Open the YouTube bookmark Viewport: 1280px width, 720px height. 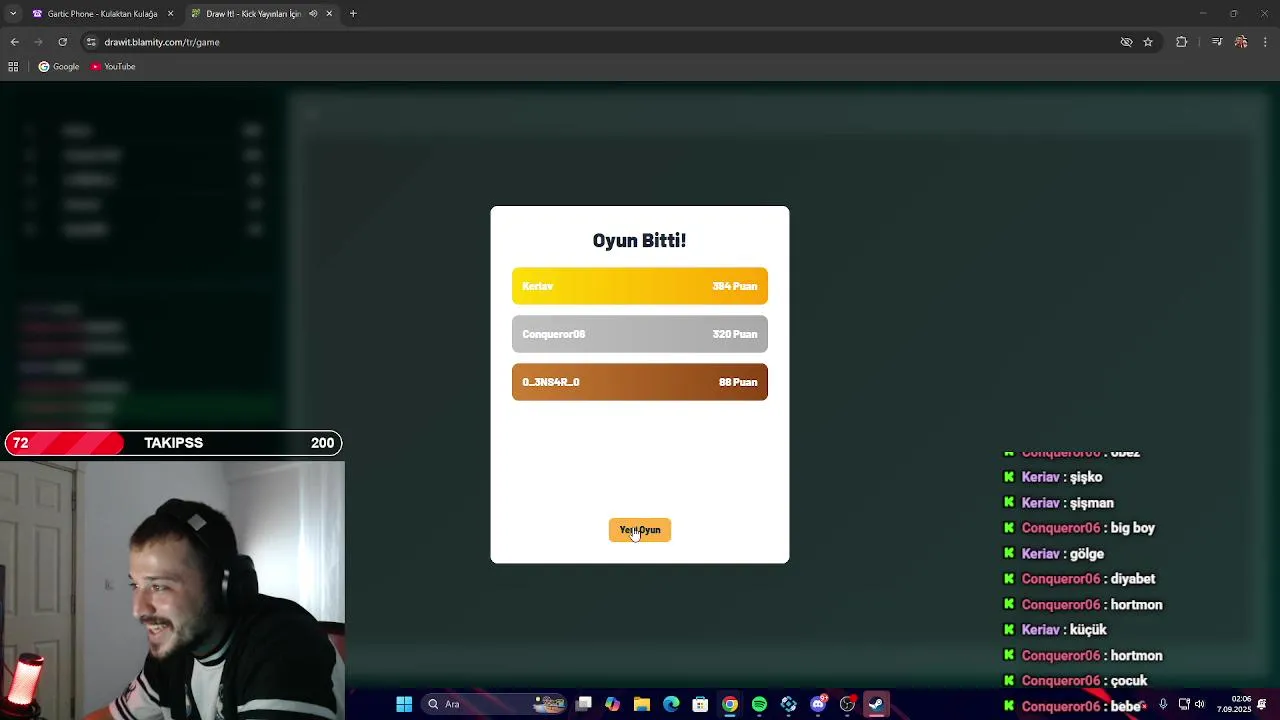tap(113, 67)
